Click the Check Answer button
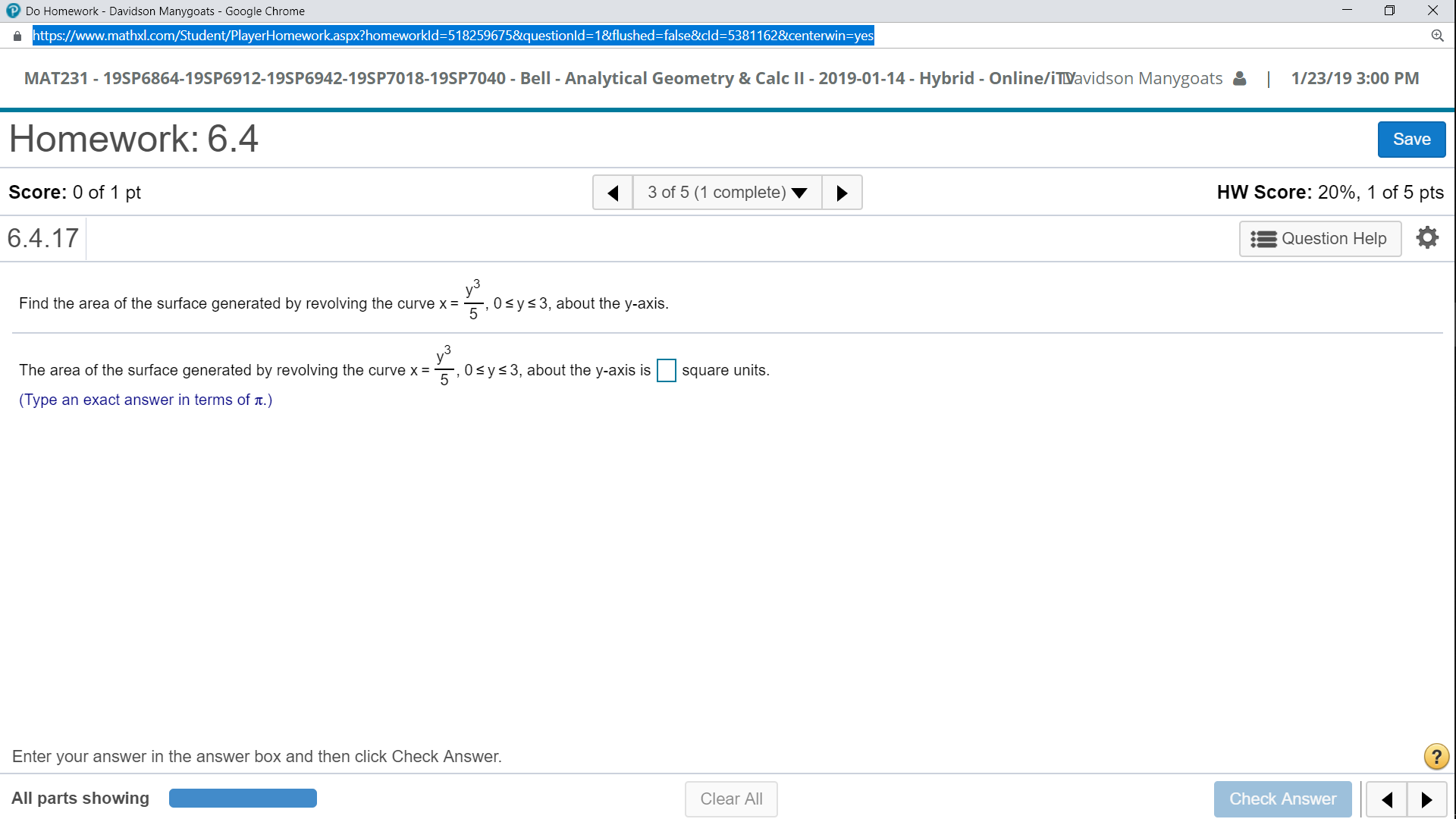 click(x=1283, y=797)
